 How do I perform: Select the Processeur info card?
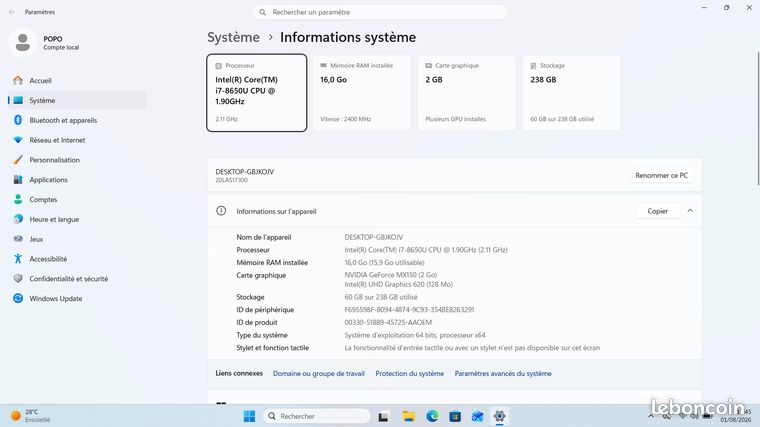[x=257, y=93]
